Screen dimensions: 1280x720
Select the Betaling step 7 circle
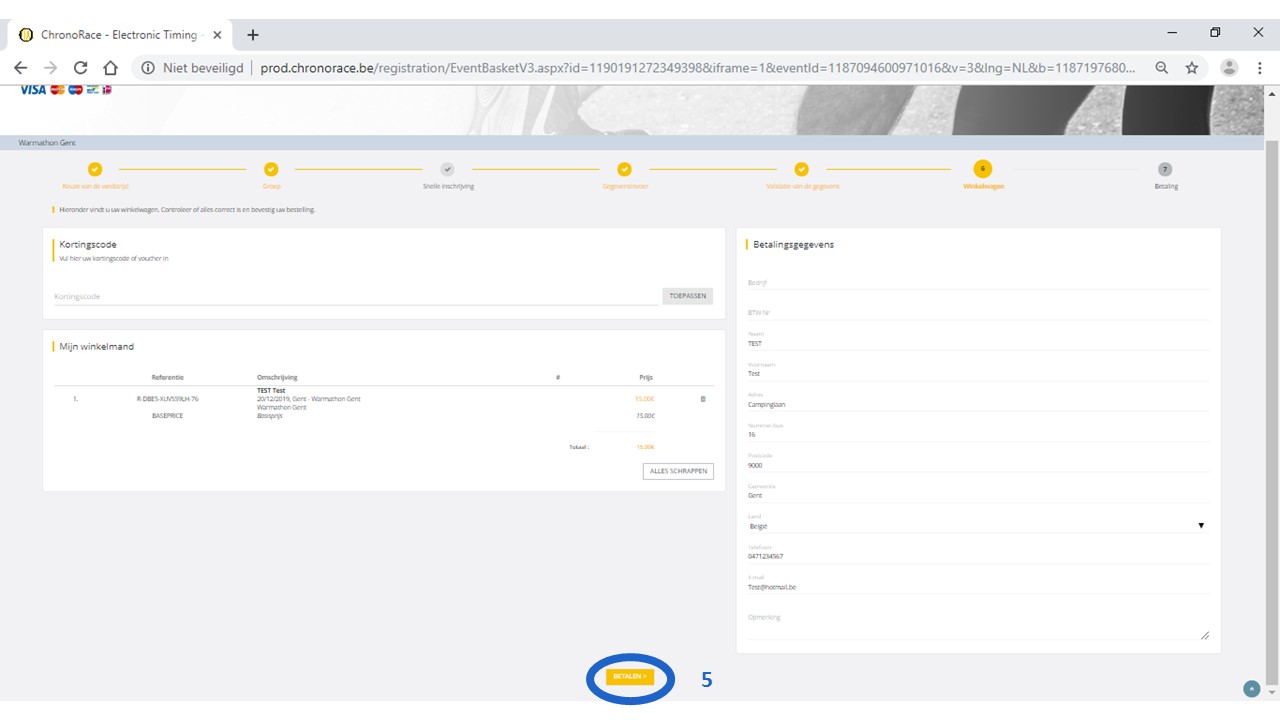coord(1165,170)
